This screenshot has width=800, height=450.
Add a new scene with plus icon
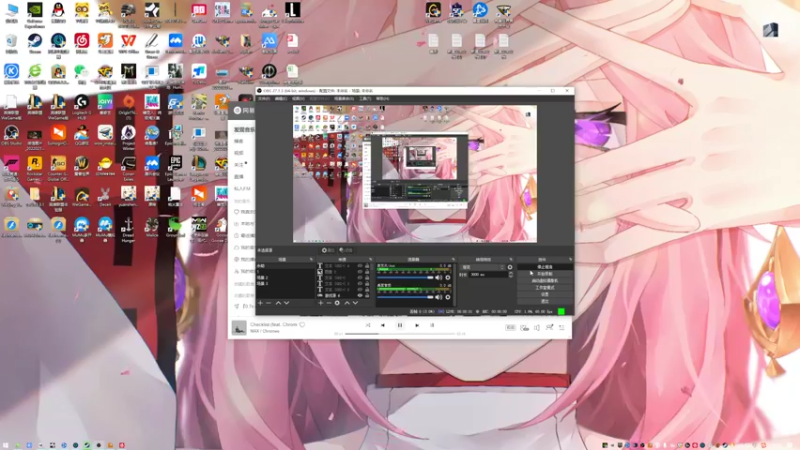click(x=260, y=303)
